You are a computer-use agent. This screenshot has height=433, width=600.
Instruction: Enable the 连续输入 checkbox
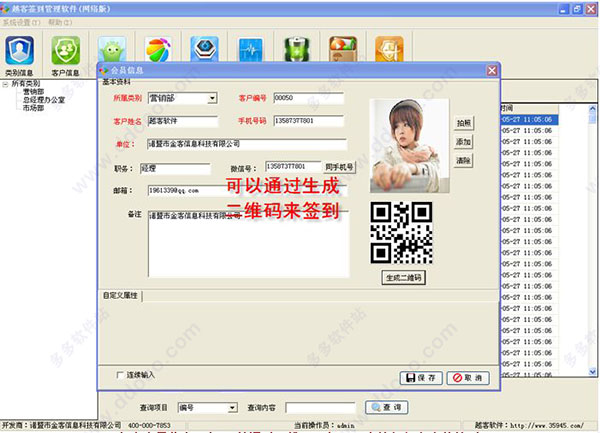tap(120, 375)
